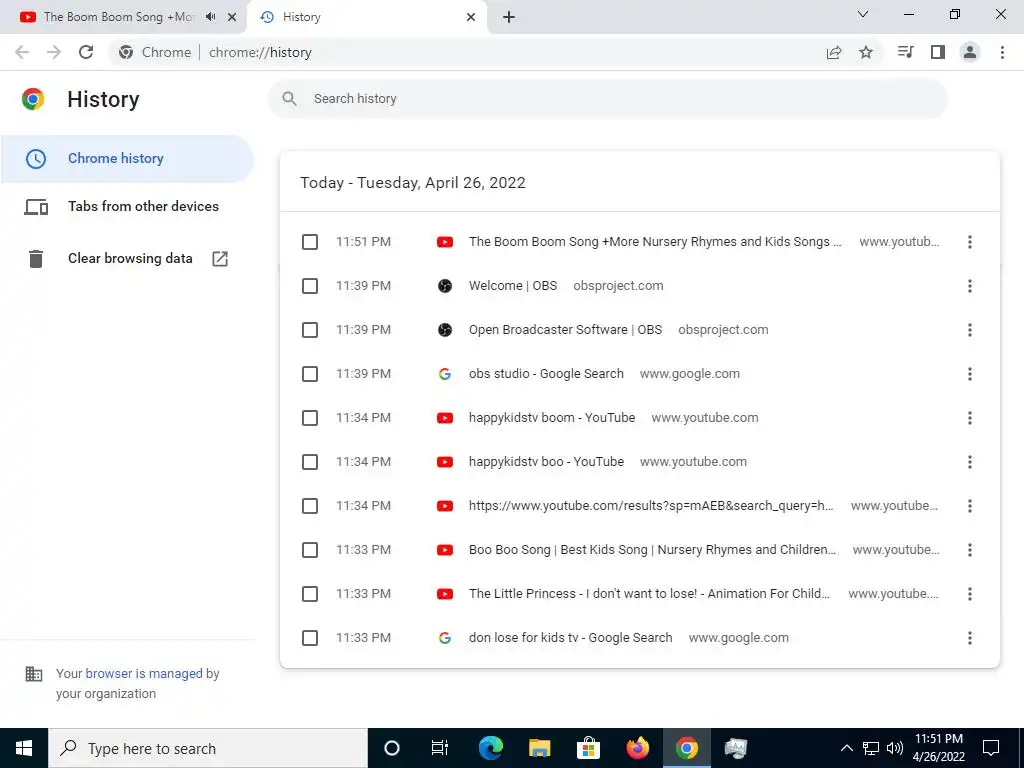Open Task View on taskbar
Screen dimensions: 1024x768
coord(440,748)
